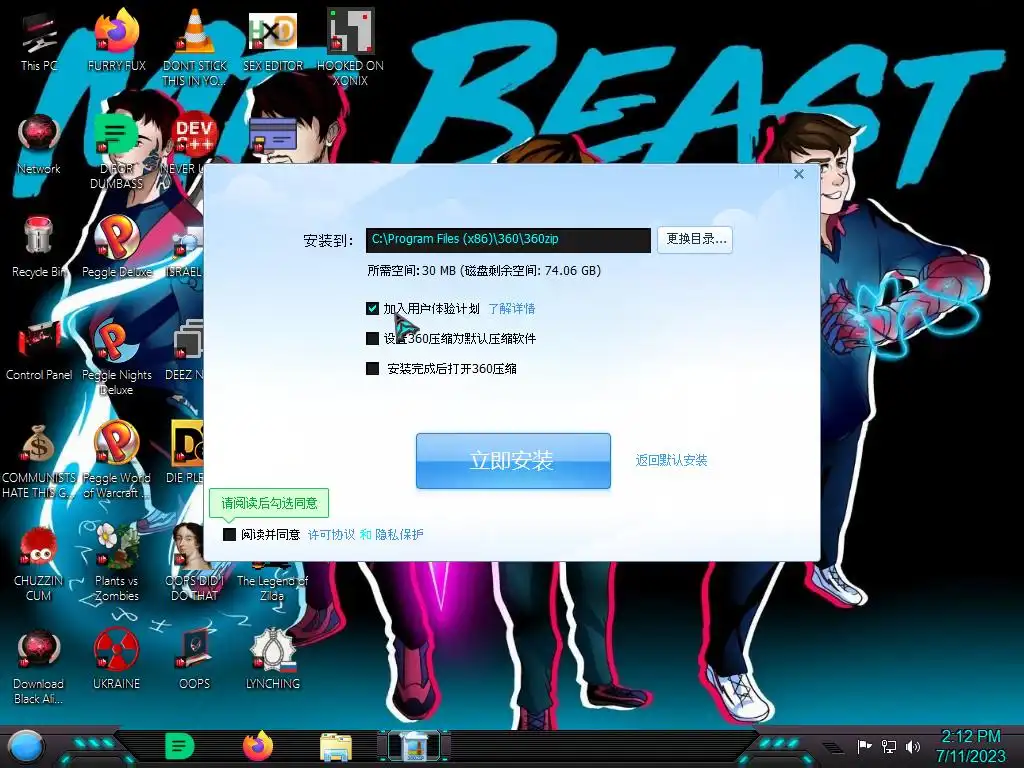
Task: Click the 立即安装 install button
Action: [513, 460]
